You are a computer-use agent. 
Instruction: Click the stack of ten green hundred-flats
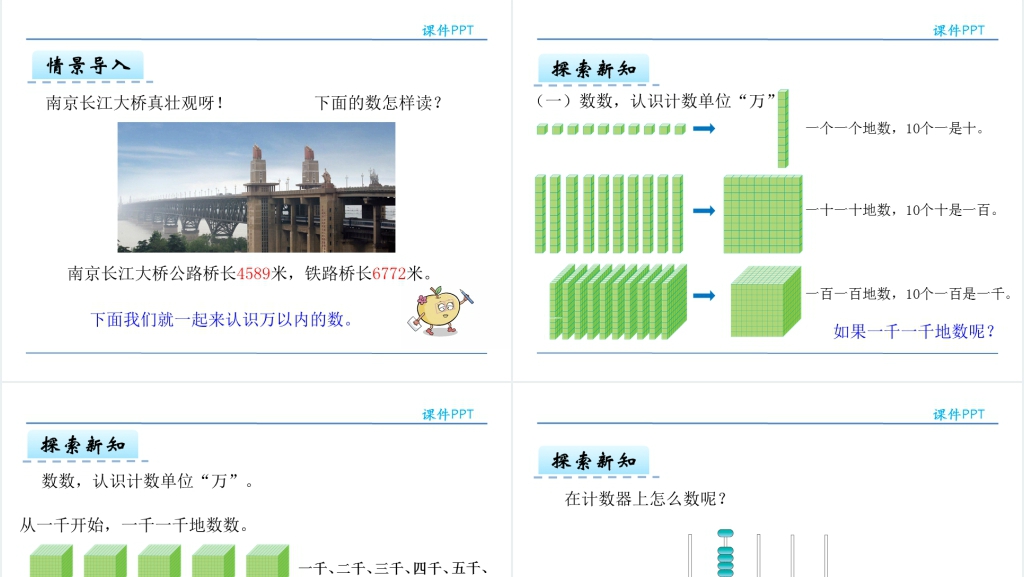[618, 302]
